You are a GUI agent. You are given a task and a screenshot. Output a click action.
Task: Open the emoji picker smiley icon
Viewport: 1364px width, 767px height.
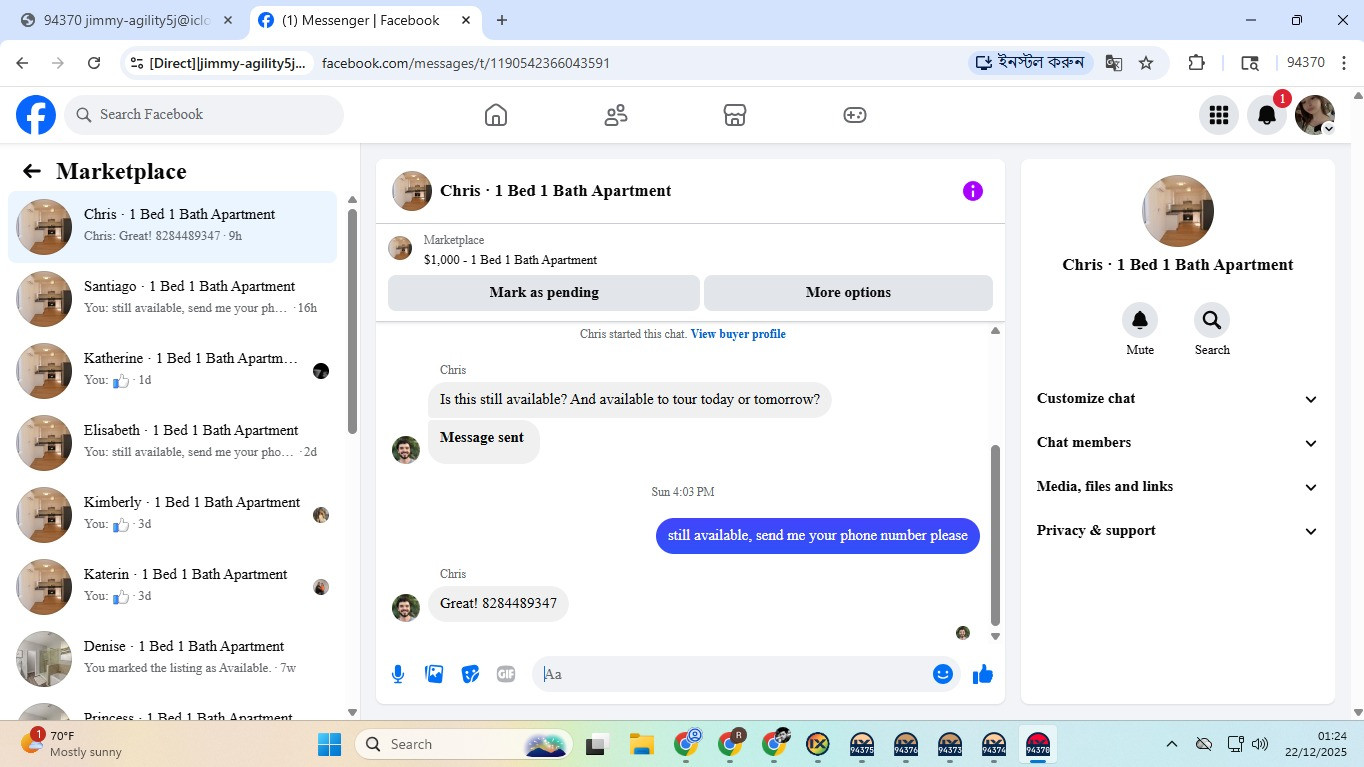pyautogui.click(x=942, y=674)
